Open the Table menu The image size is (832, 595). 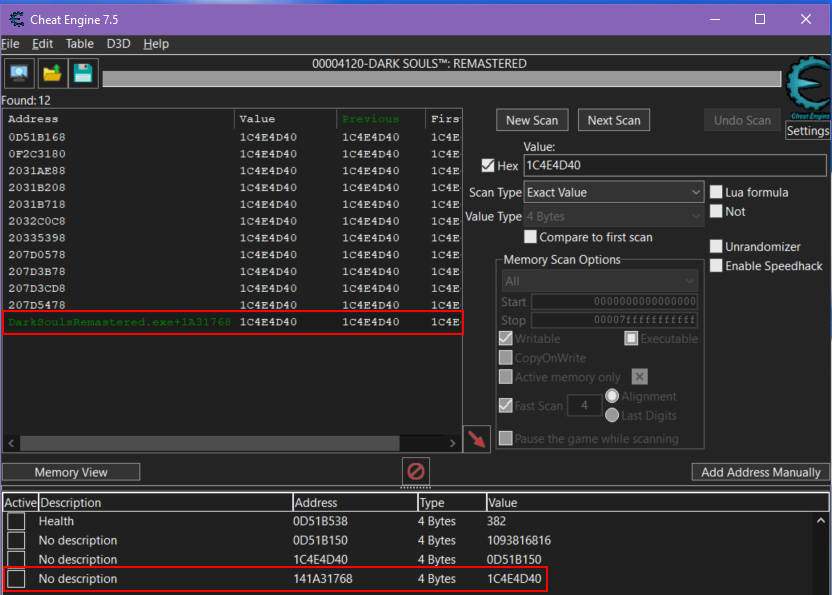[x=80, y=44]
